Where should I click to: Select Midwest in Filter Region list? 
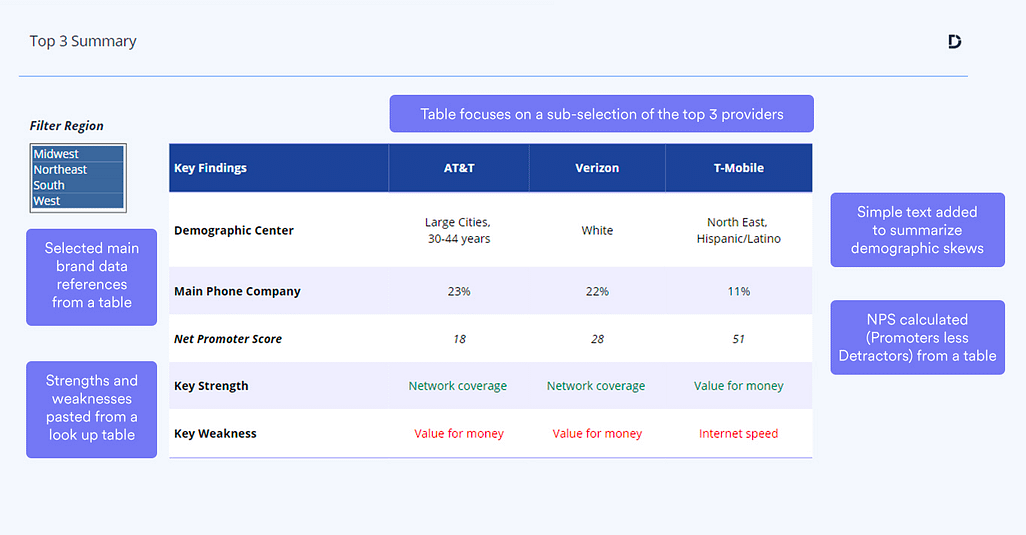[x=57, y=154]
